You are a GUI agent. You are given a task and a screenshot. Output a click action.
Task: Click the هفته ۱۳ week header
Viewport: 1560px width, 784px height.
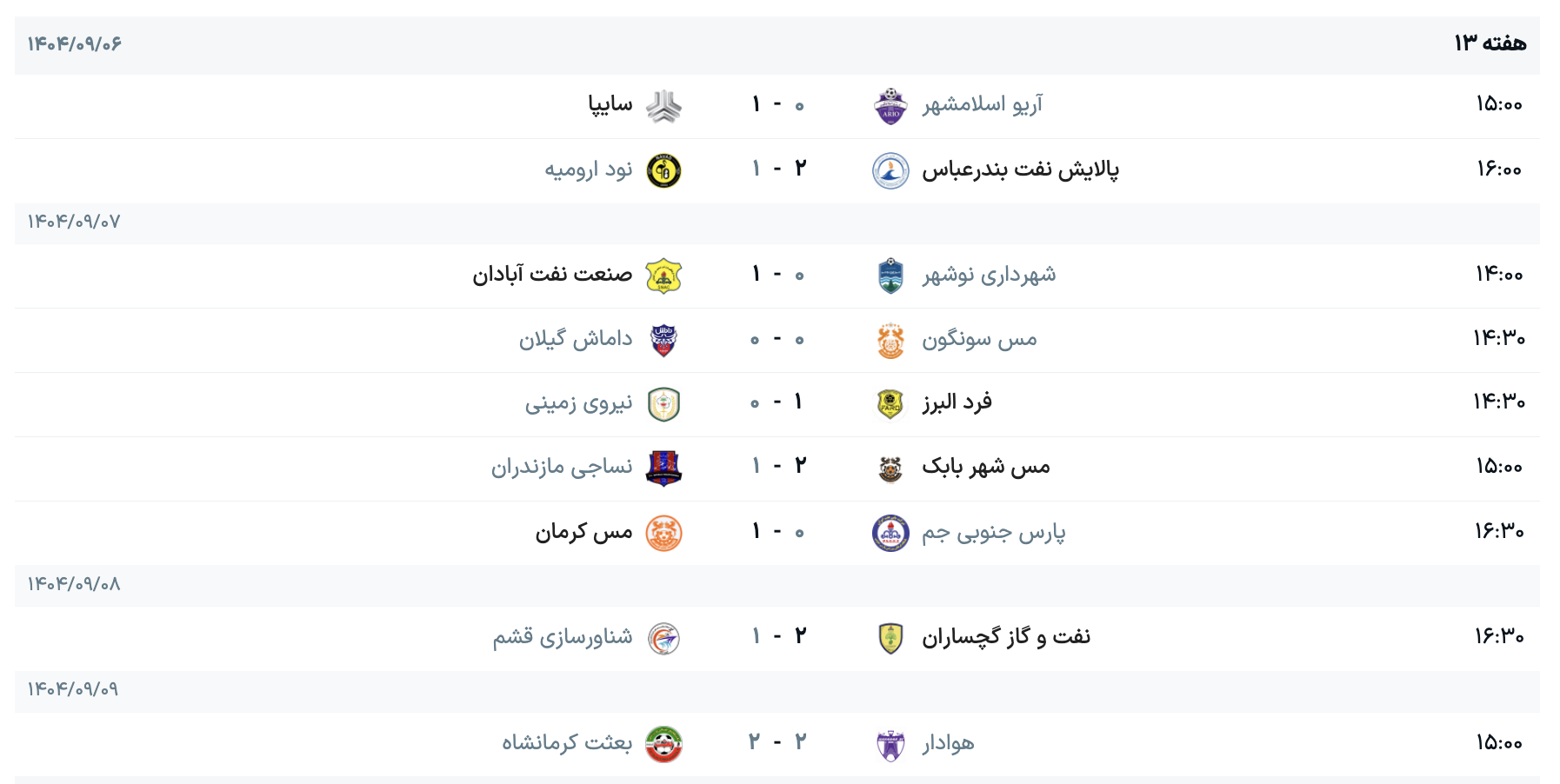click(1490, 43)
